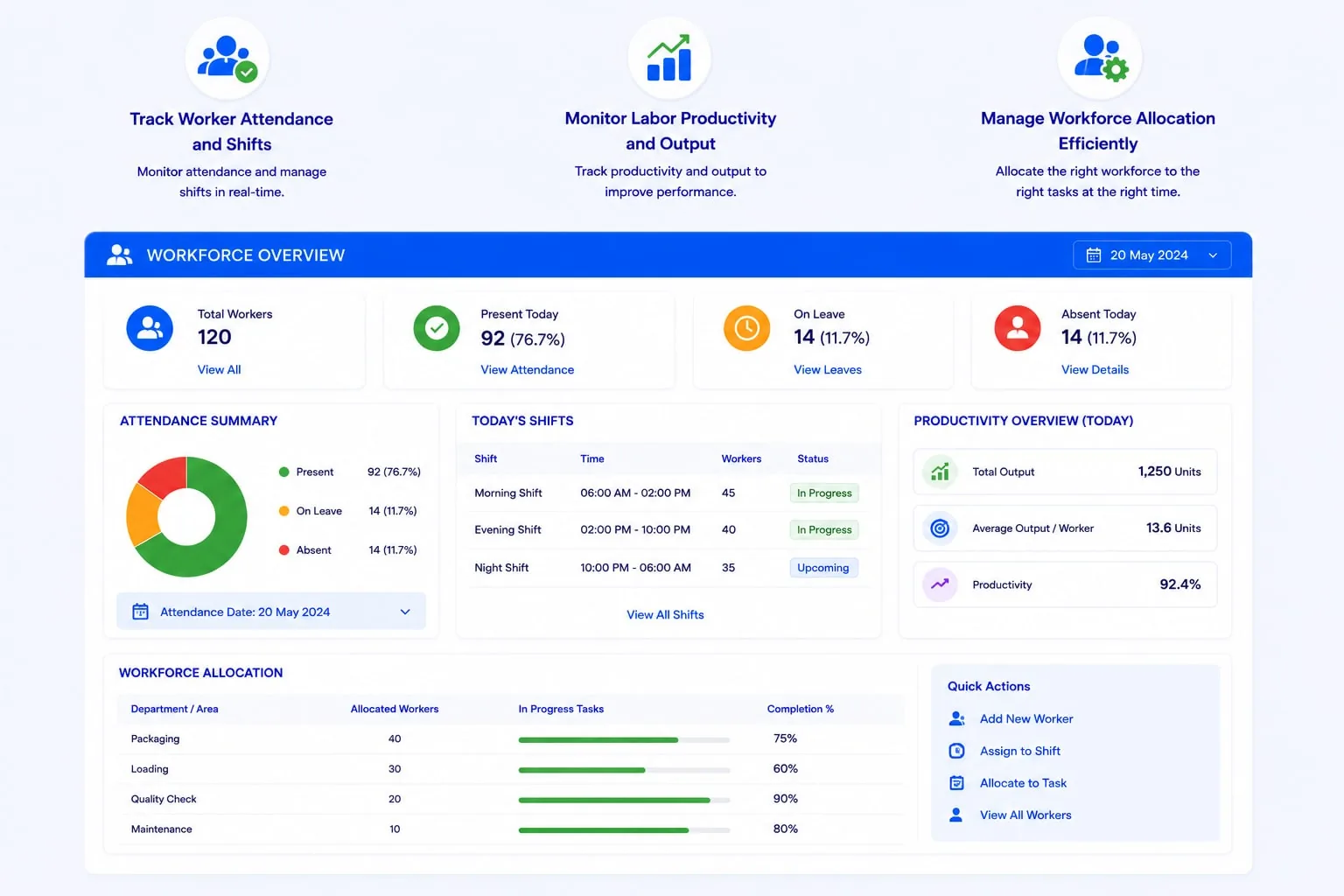Click the Evening Shift In Progress badge
This screenshot has width=1344, height=896.
coord(824,529)
